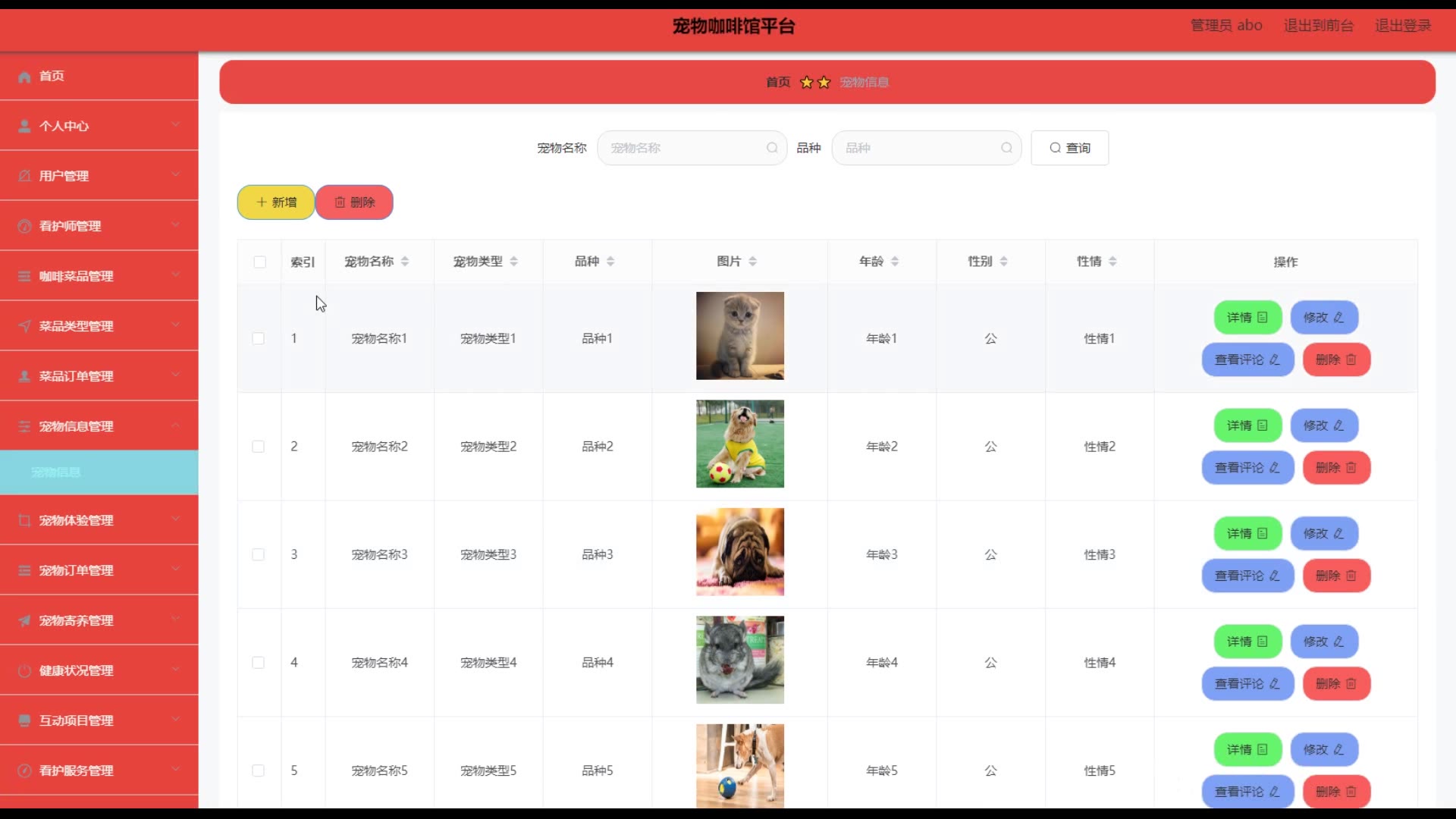Click the sort arrows on 图片 column
The width and height of the screenshot is (1456, 819).
[752, 262]
